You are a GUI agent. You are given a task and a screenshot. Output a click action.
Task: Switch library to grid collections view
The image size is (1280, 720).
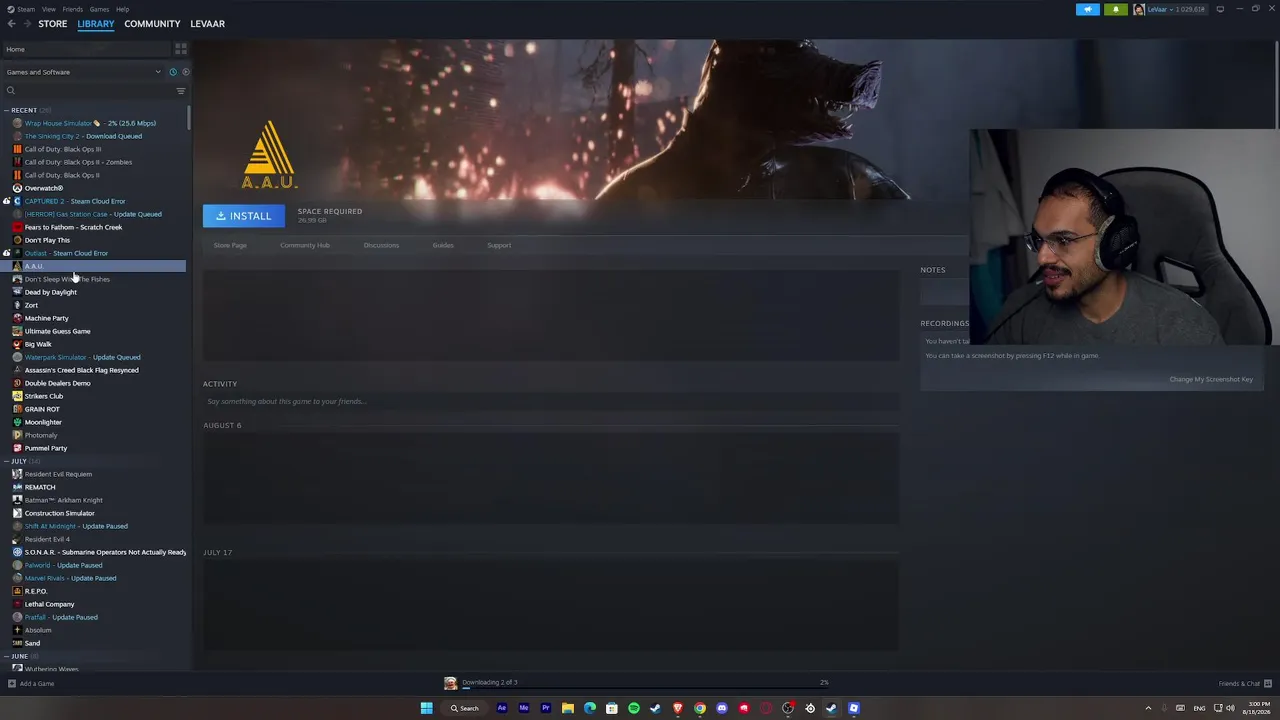click(x=181, y=49)
